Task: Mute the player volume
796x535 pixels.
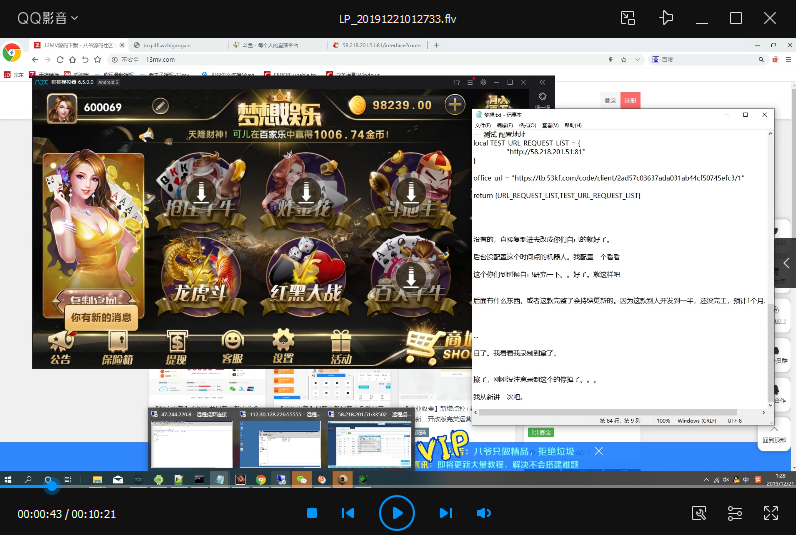Action: pyautogui.click(x=483, y=513)
